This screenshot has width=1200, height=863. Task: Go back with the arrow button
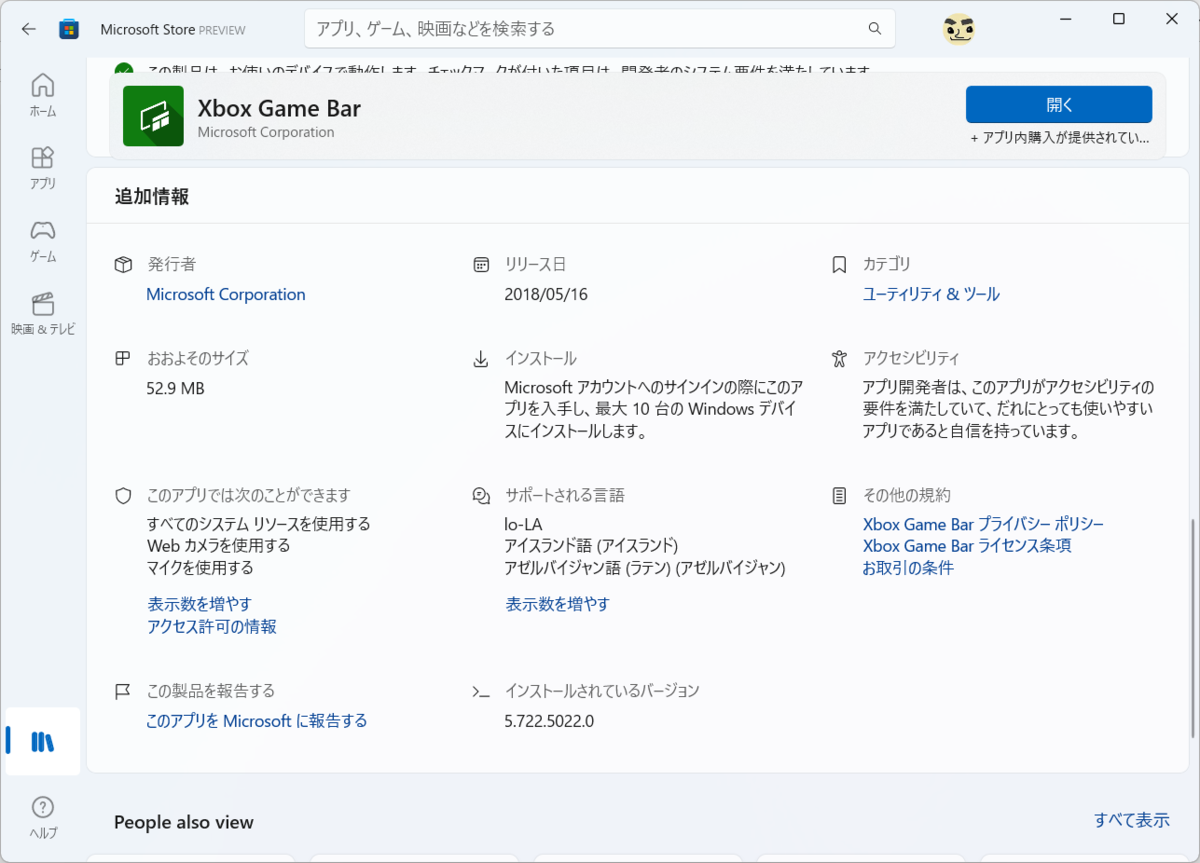coord(28,29)
